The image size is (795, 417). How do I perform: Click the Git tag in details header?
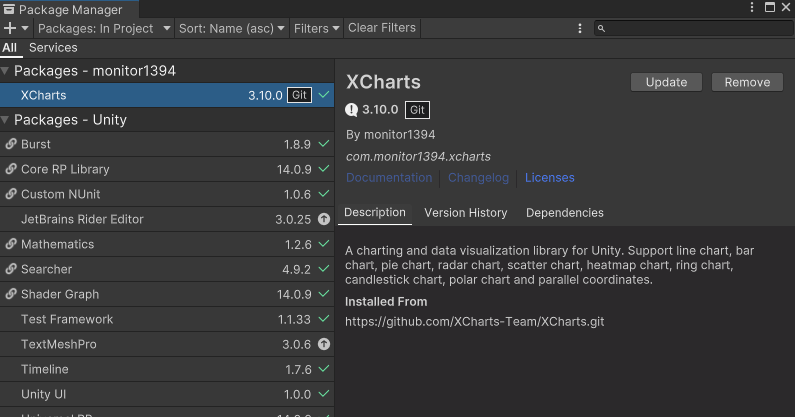pyautogui.click(x=417, y=110)
